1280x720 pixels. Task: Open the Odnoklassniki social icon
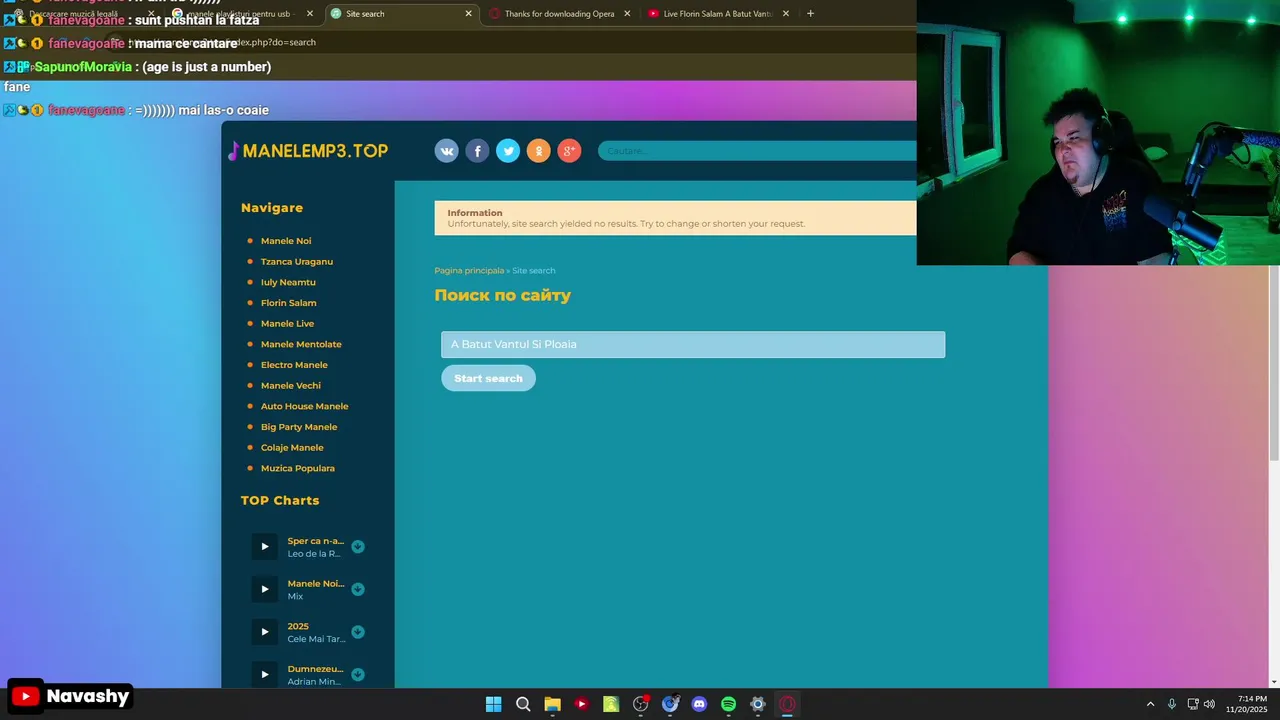click(539, 151)
